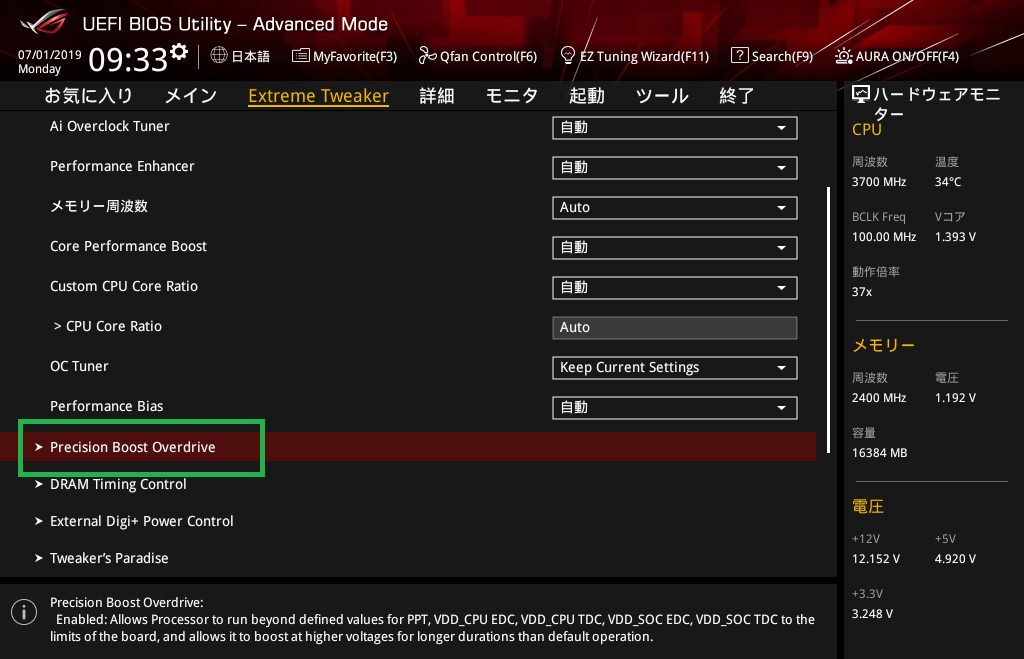
Task: Click CPU temperature 34°C value
Action: tap(948, 182)
